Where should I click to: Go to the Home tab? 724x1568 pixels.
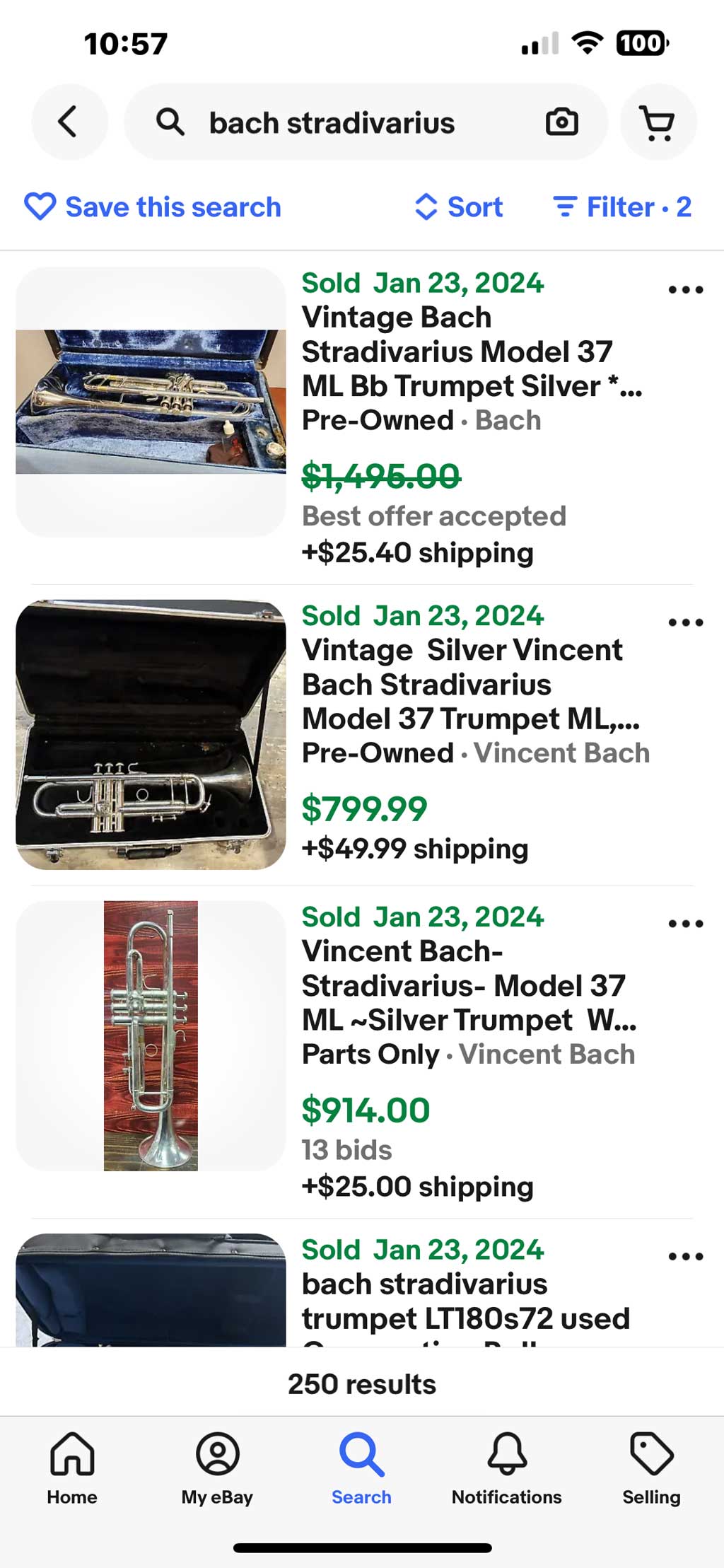(x=72, y=1468)
